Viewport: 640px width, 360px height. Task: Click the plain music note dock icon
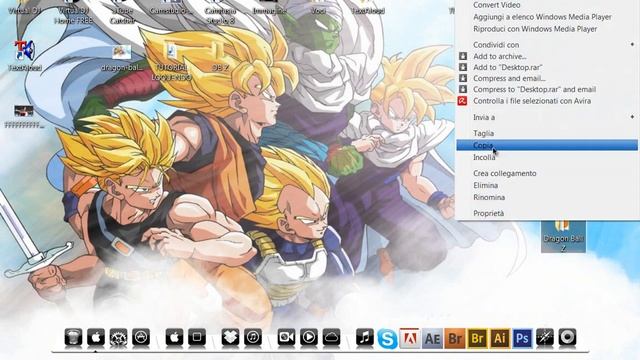[x=364, y=338]
